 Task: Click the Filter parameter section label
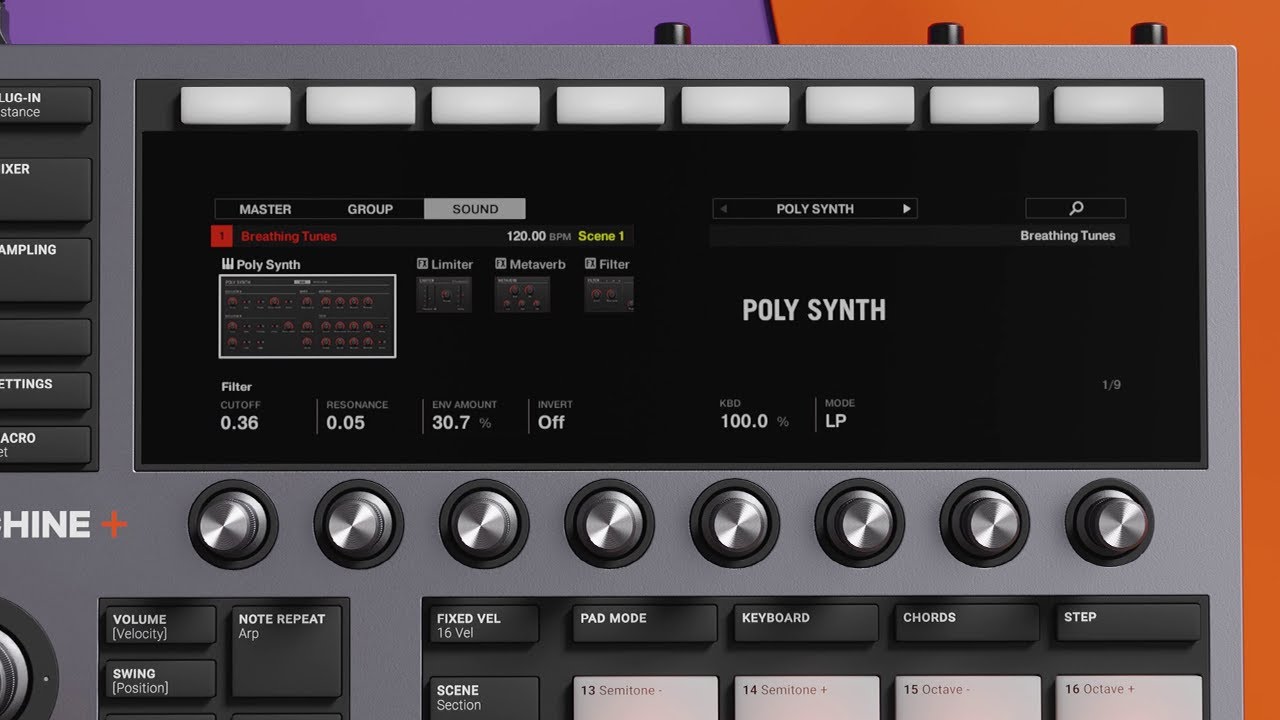(x=236, y=387)
